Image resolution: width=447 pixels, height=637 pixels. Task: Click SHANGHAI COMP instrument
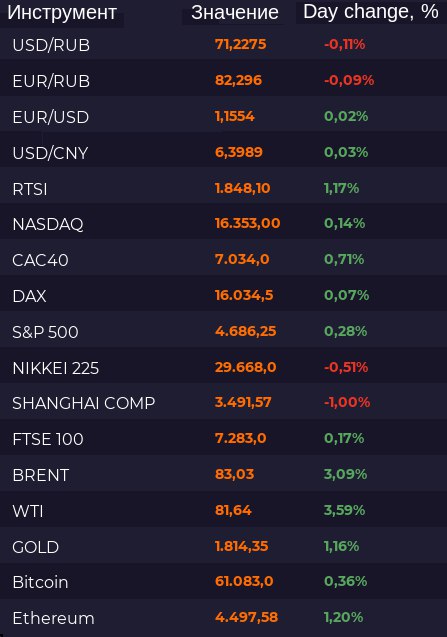[x=84, y=403]
